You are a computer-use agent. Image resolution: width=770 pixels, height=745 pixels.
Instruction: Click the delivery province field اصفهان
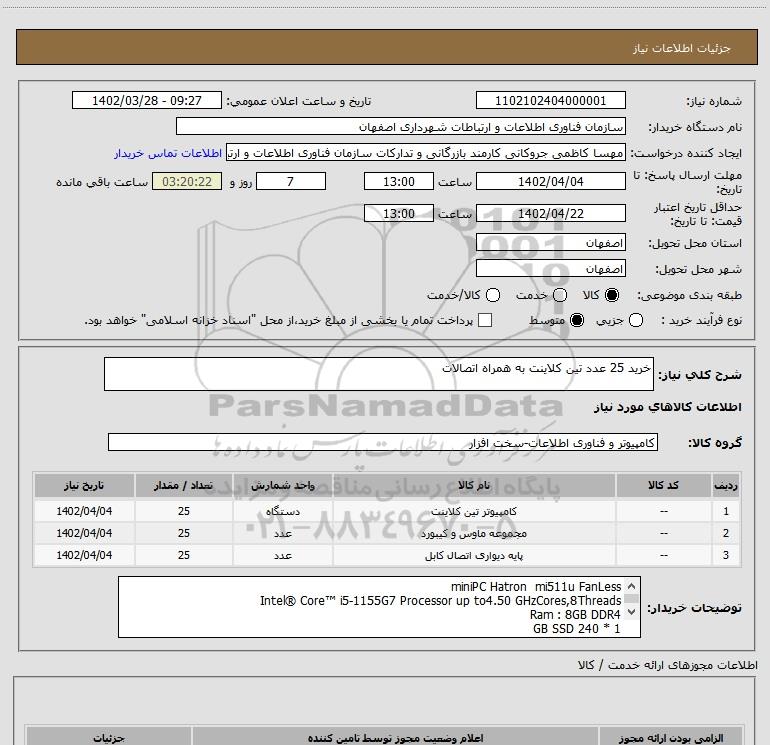(550, 243)
